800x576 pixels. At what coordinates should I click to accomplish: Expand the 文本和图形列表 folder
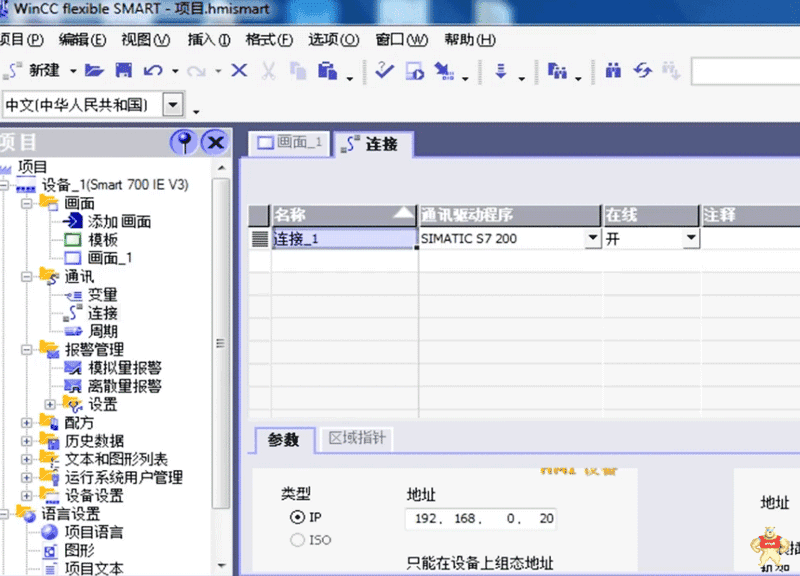click(27, 459)
